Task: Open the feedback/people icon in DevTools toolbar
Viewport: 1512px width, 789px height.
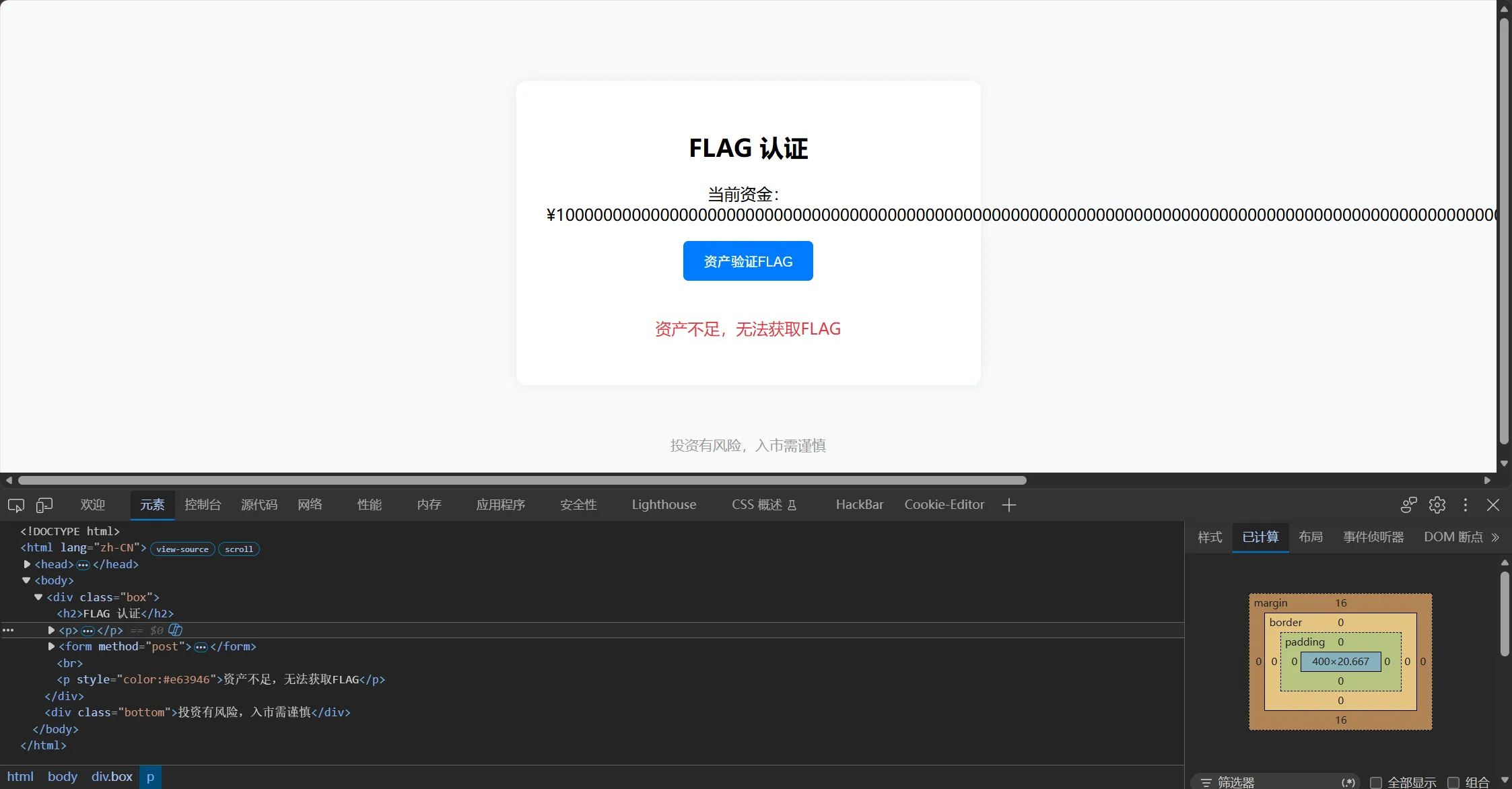Action: [x=1409, y=505]
